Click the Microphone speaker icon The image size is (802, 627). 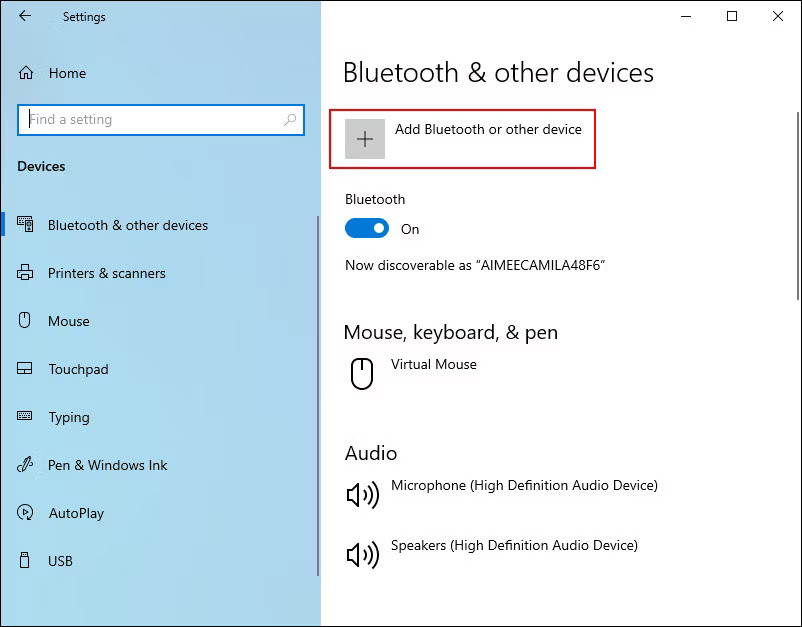point(362,494)
